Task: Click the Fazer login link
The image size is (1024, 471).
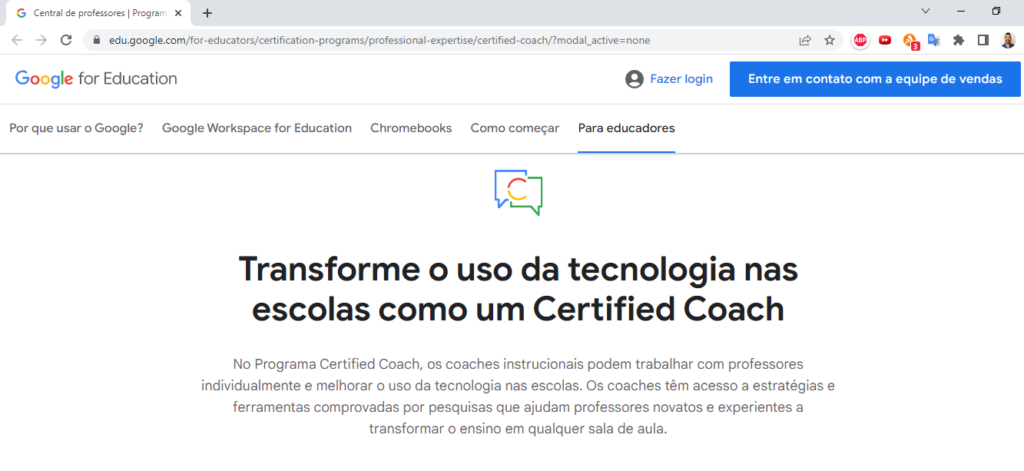Action: pos(681,79)
